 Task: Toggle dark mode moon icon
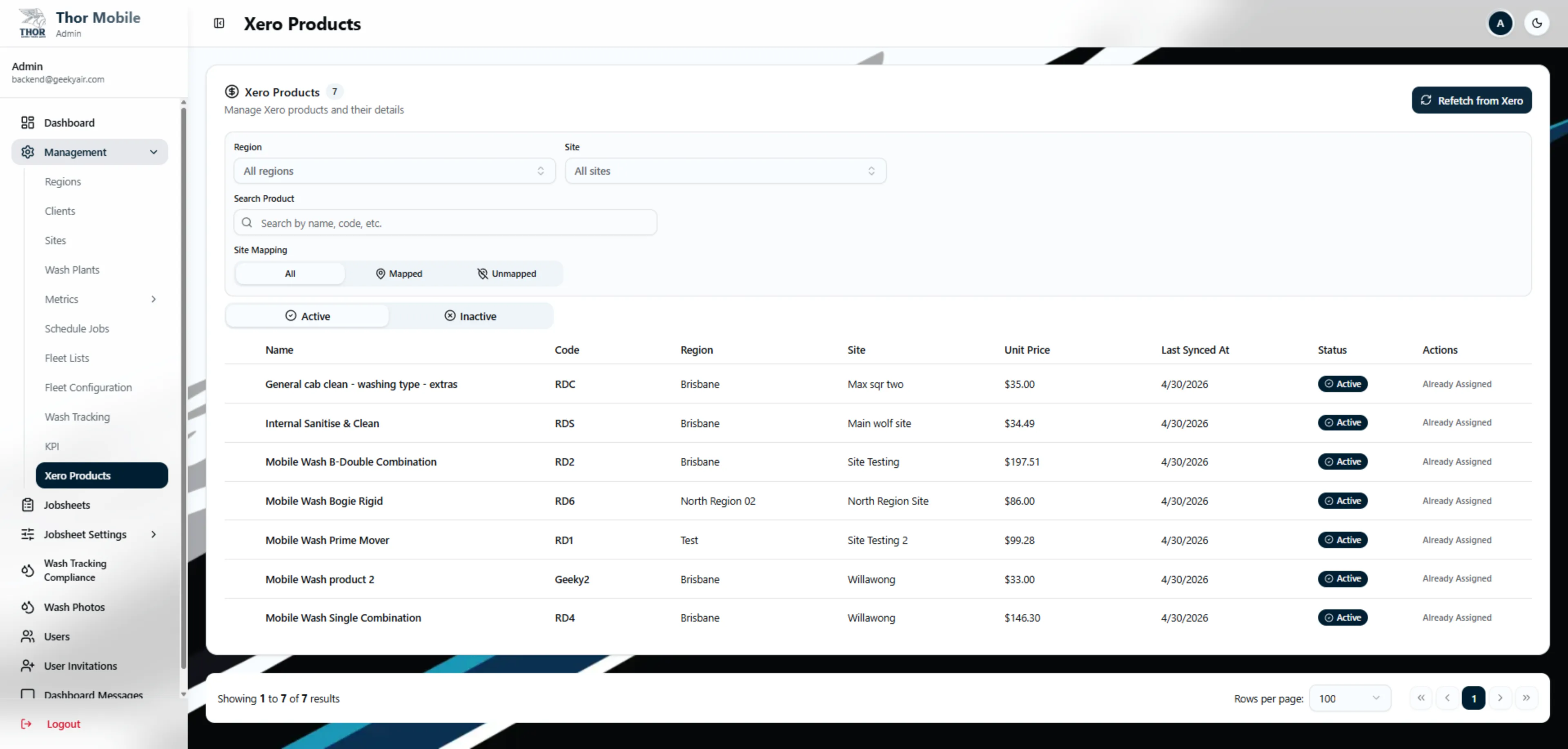coord(1536,23)
